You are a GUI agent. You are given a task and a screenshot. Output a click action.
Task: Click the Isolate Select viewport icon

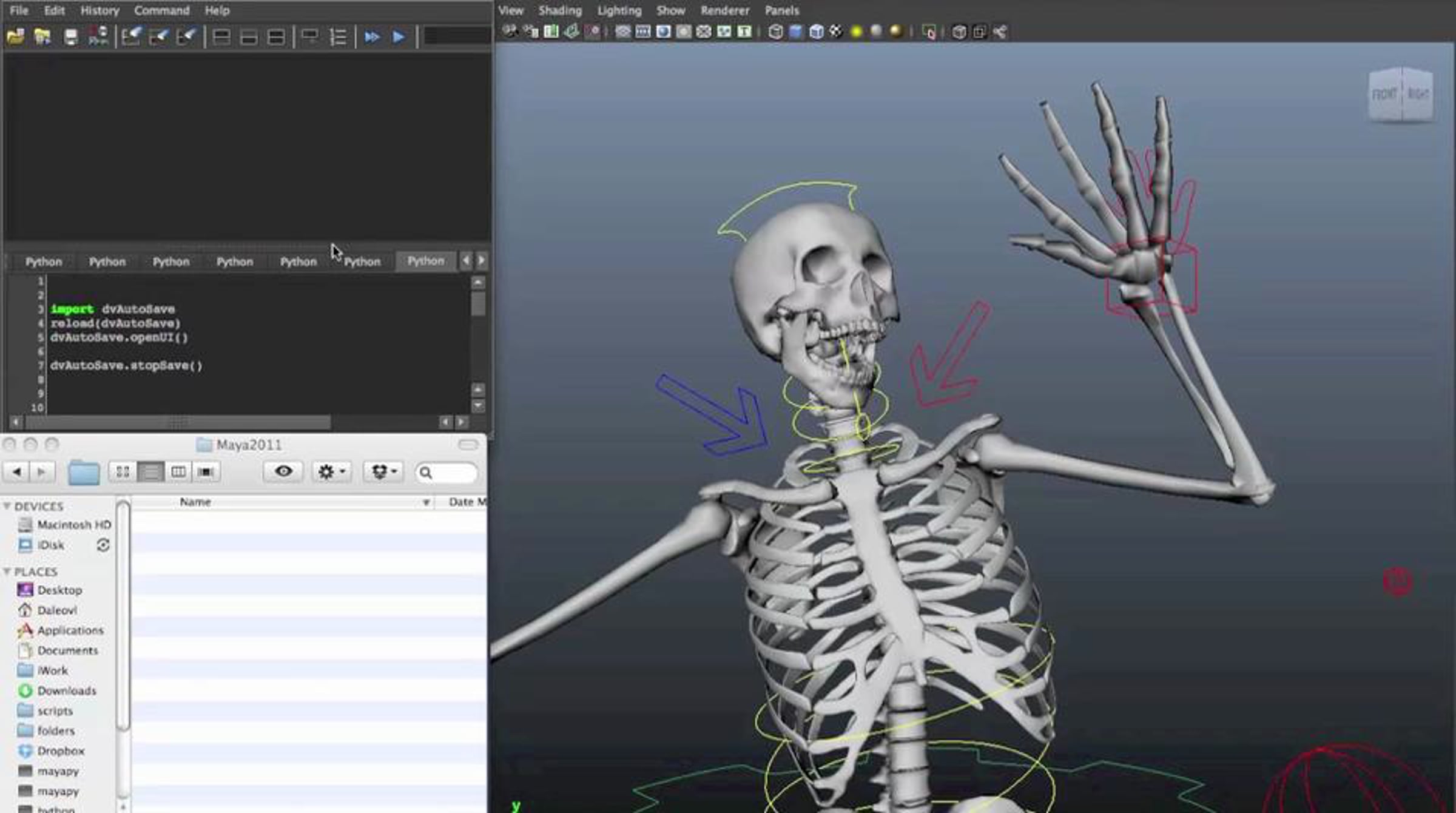point(929,32)
